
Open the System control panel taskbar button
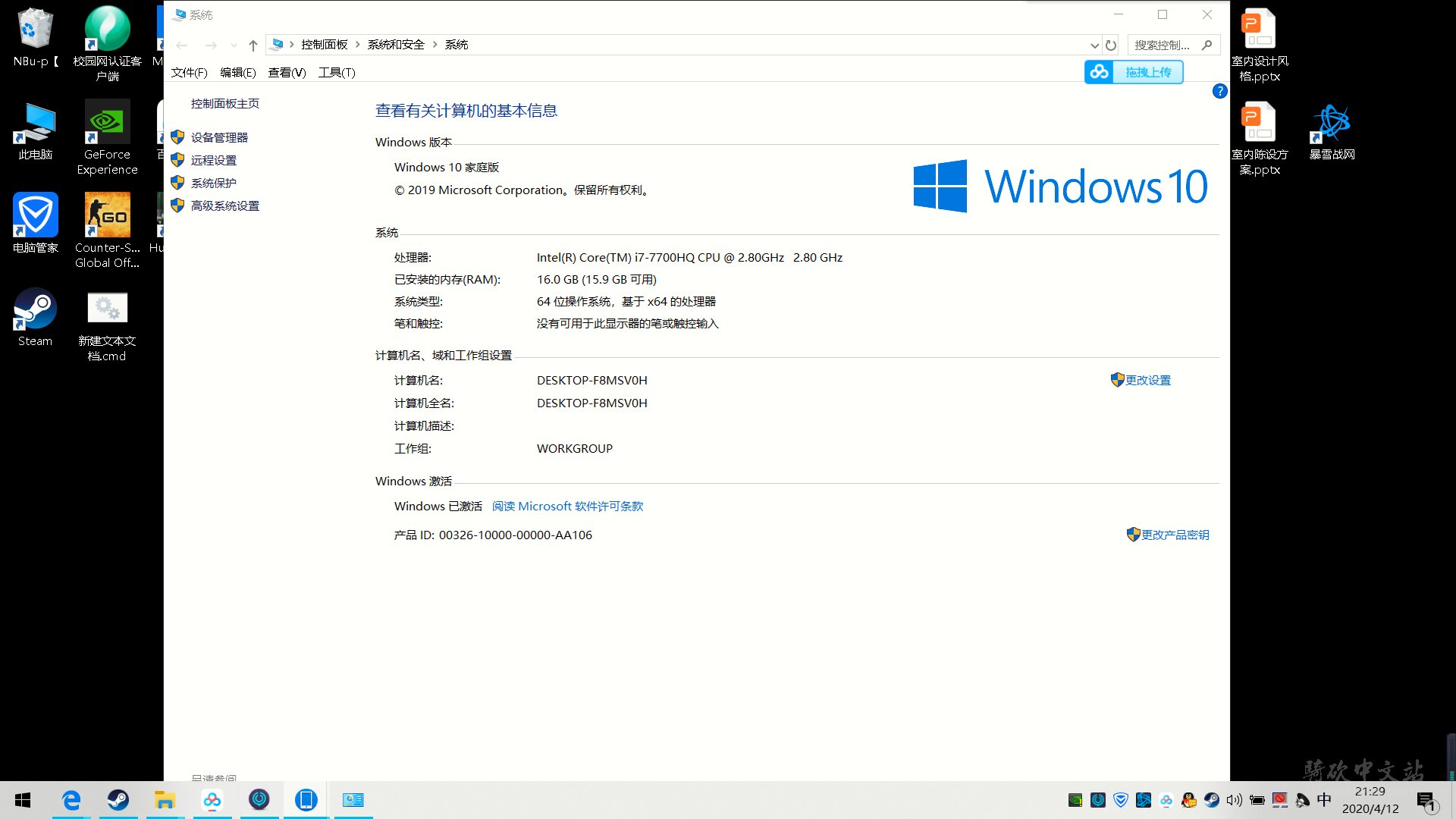click(353, 800)
